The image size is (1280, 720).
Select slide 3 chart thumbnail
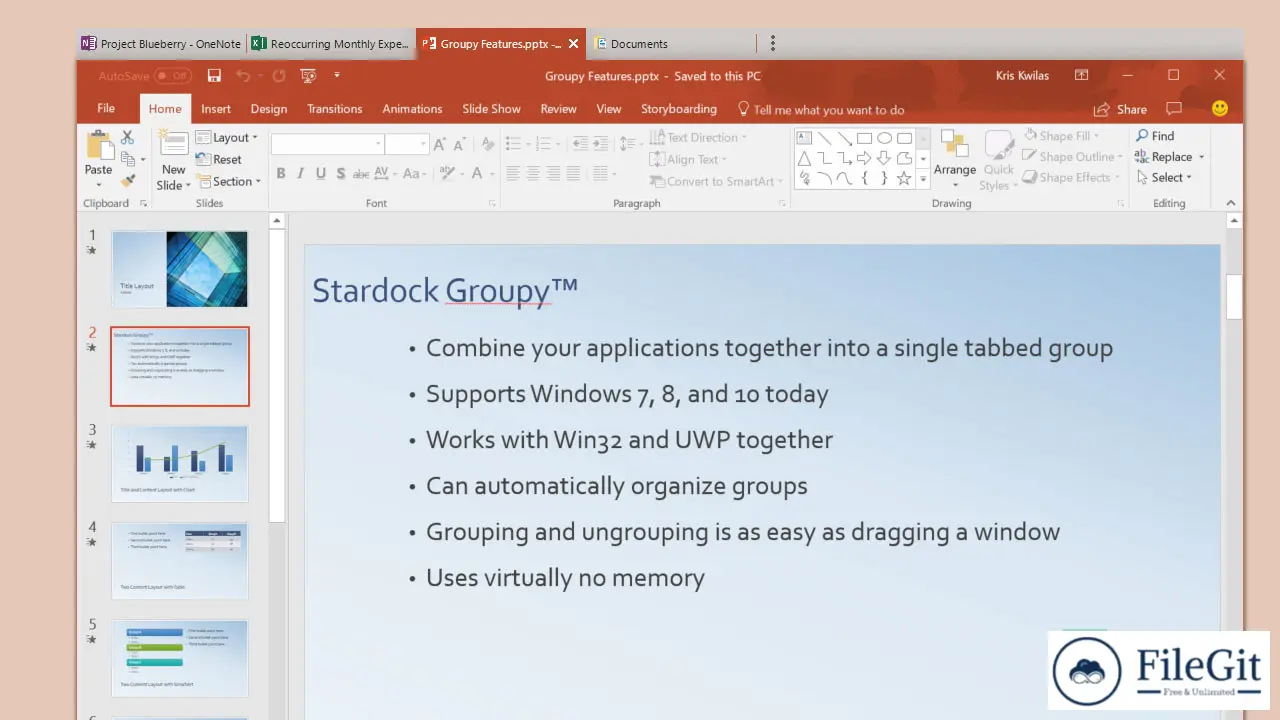coord(180,464)
